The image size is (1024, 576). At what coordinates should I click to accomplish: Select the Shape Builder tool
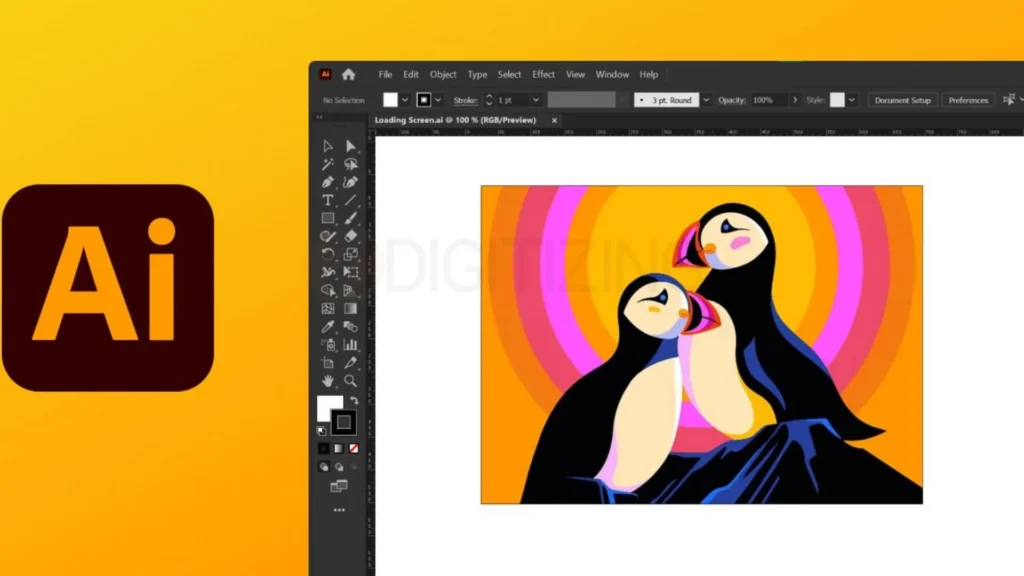coord(328,291)
